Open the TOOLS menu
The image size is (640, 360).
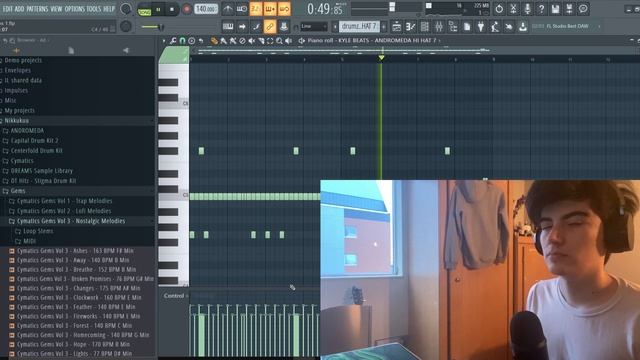pyautogui.click(x=93, y=9)
